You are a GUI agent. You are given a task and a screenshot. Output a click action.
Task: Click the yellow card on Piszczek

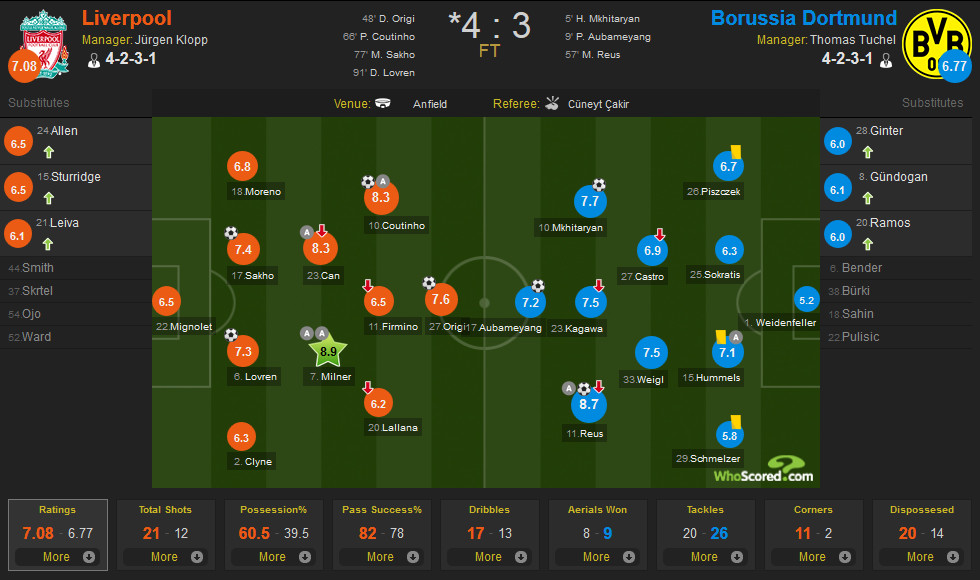(736, 152)
